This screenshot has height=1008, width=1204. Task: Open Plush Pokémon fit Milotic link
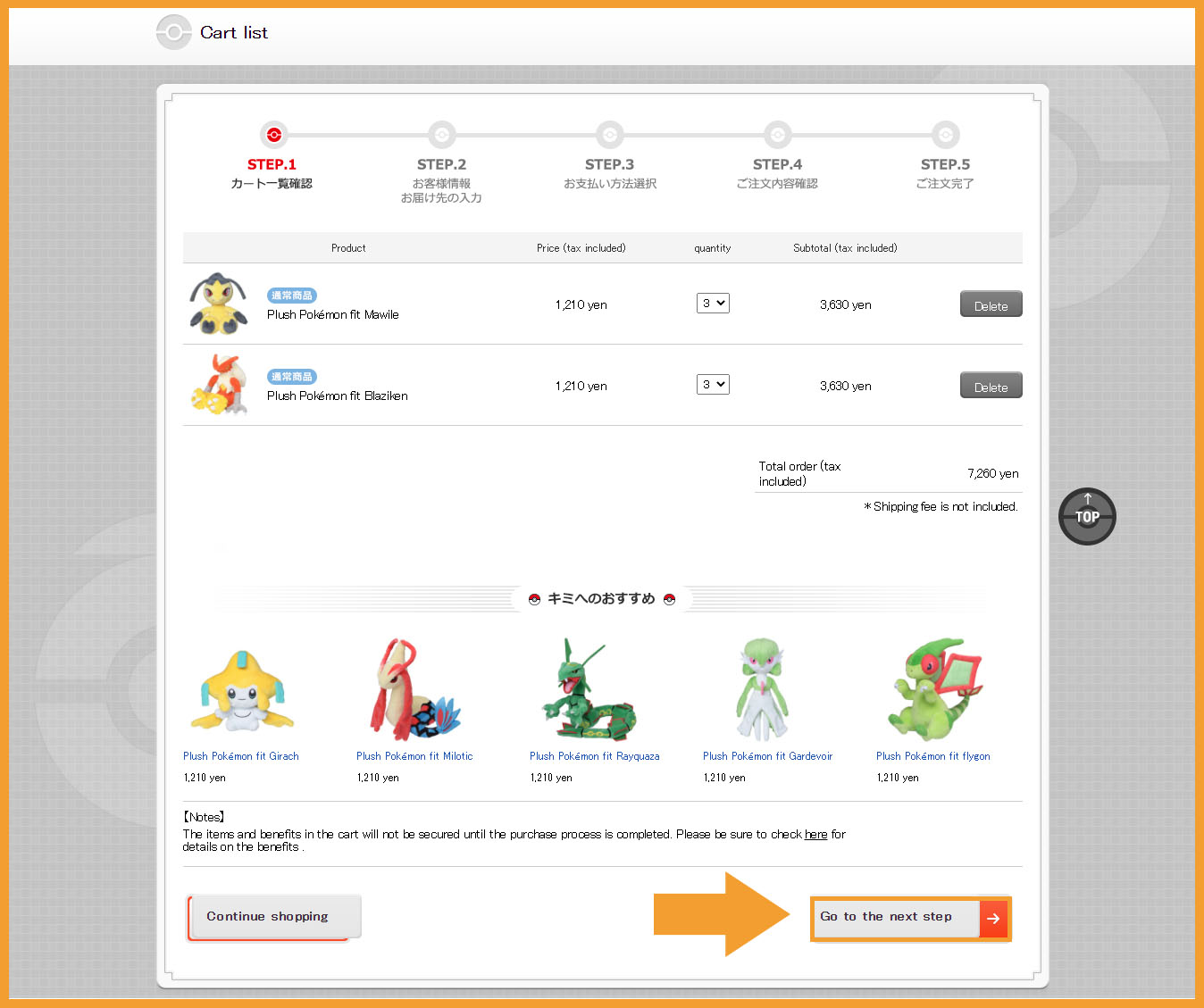pyautogui.click(x=414, y=756)
